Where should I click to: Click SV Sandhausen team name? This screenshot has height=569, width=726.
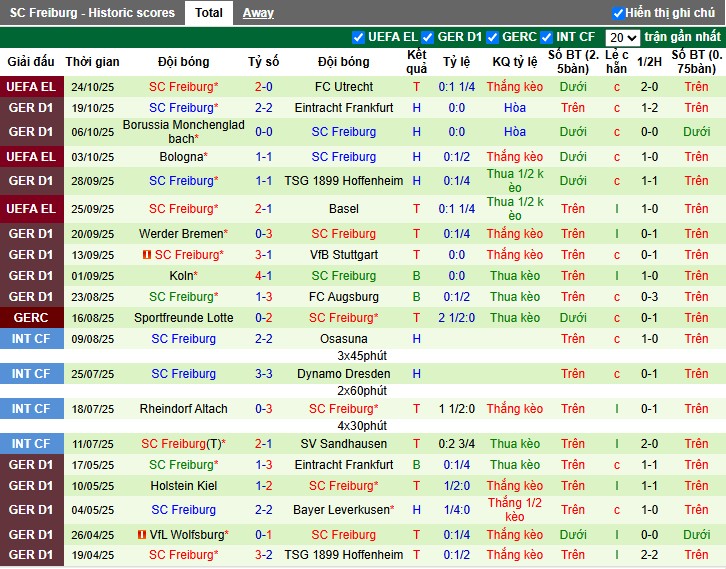(344, 444)
